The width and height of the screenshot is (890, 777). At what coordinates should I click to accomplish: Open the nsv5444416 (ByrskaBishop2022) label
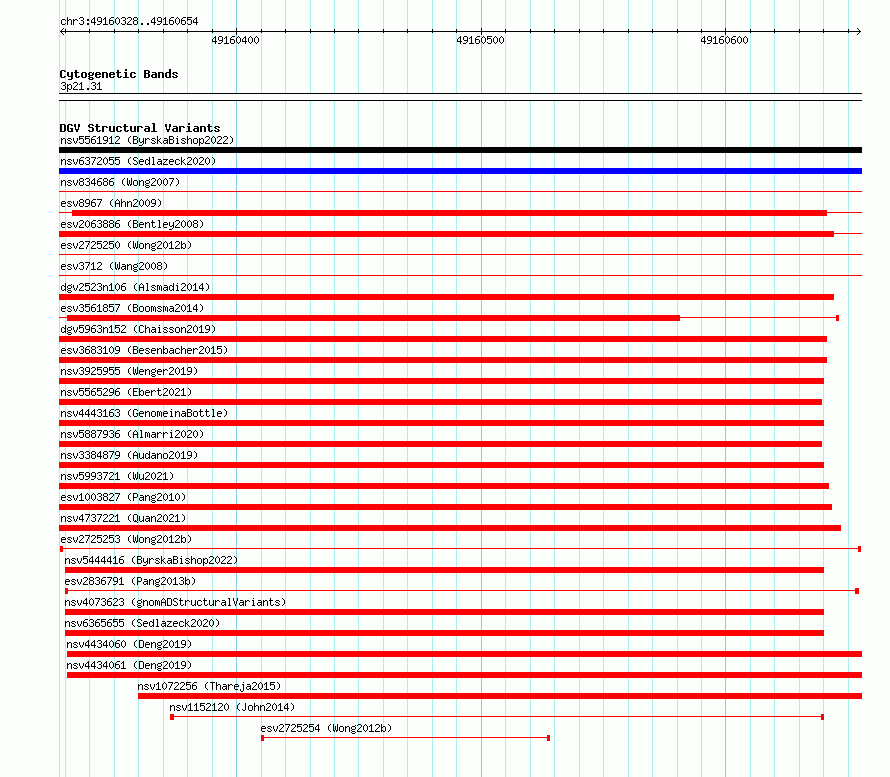pos(151,560)
